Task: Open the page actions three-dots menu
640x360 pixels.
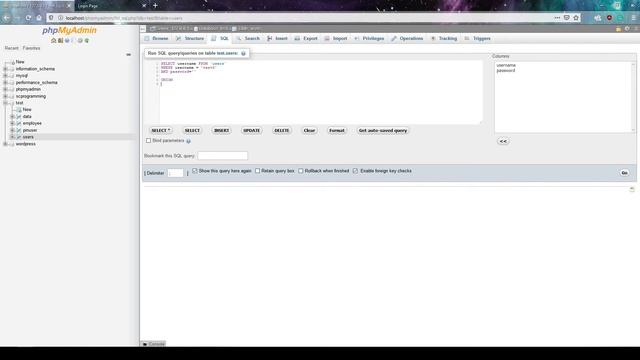Action: 557,18
